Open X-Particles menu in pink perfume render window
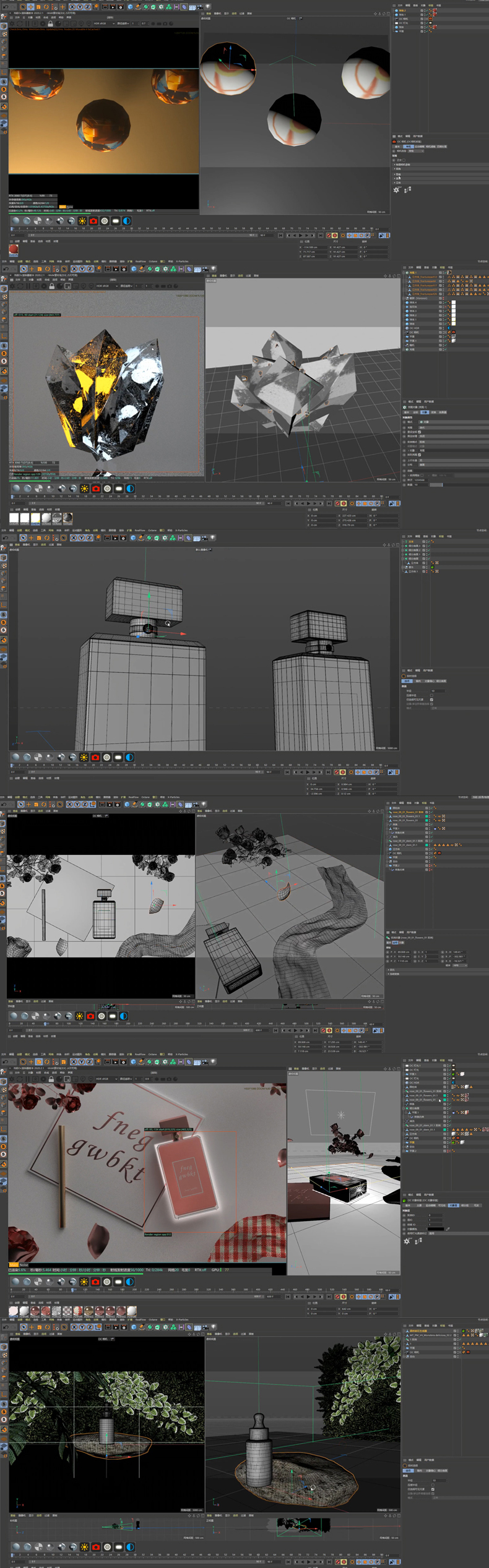489x1568 pixels. pos(182,1055)
